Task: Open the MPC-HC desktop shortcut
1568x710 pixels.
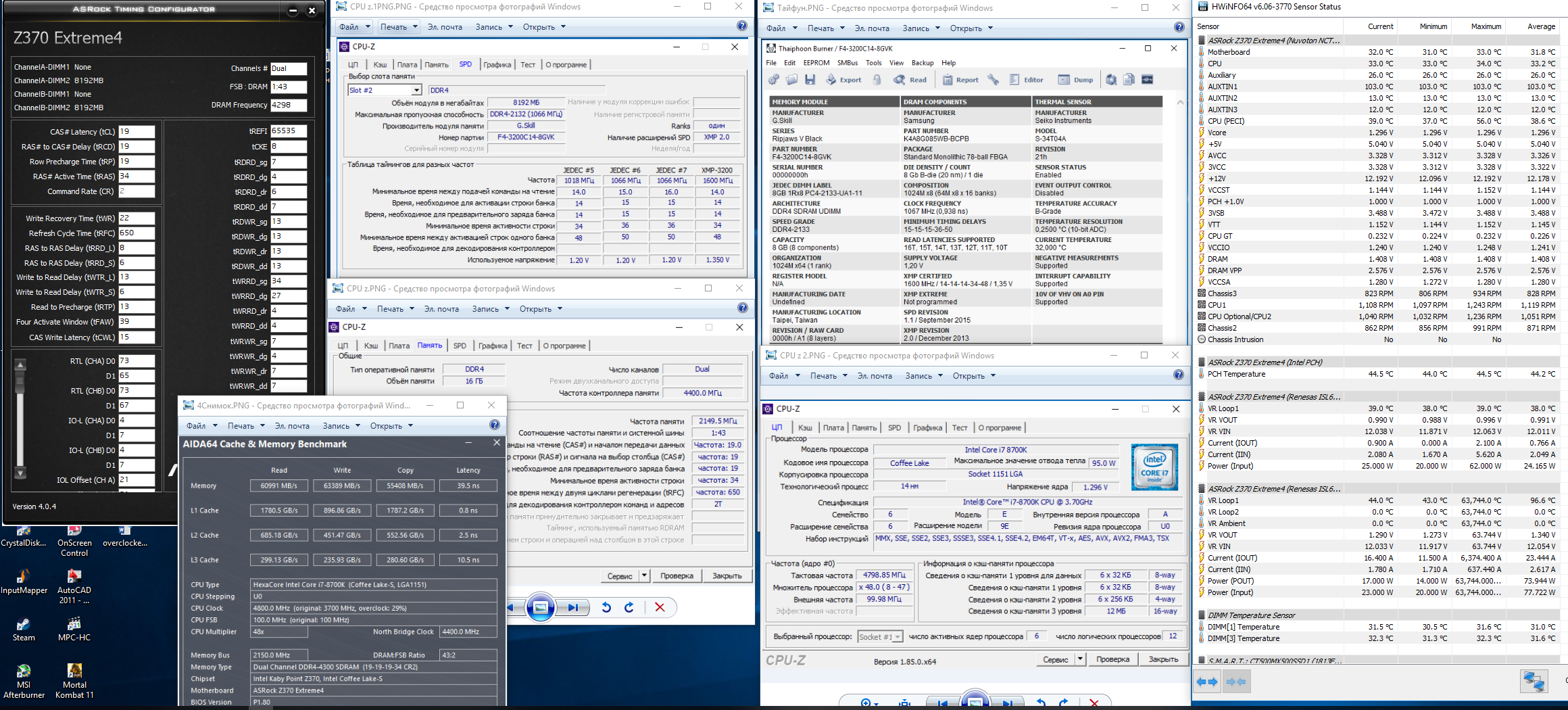Action: pyautogui.click(x=74, y=630)
